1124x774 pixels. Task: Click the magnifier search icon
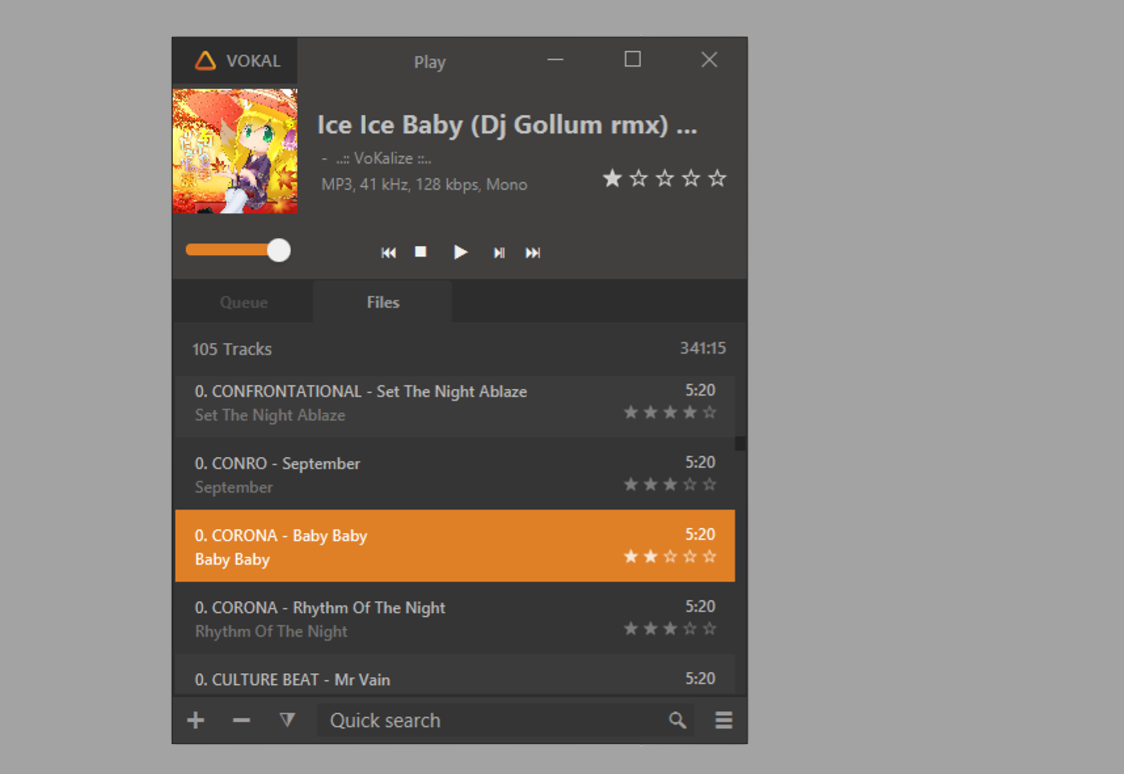click(677, 720)
